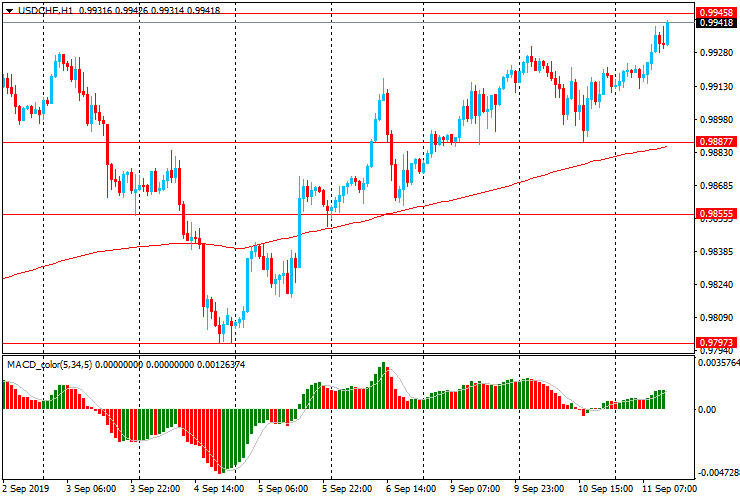Click the 0.0035764 MACD scale value

click(717, 364)
